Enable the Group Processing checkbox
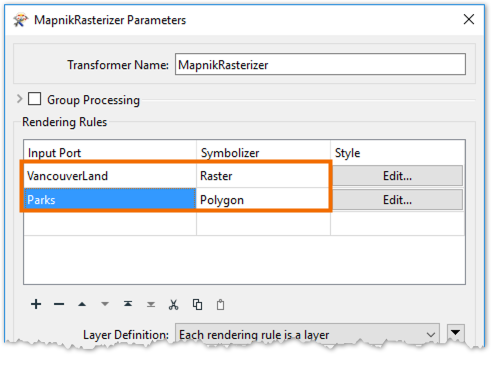 pyautogui.click(x=34, y=99)
